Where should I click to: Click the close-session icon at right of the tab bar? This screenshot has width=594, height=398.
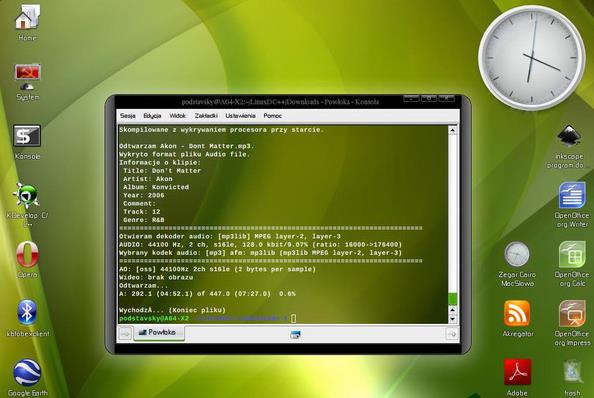pos(452,334)
